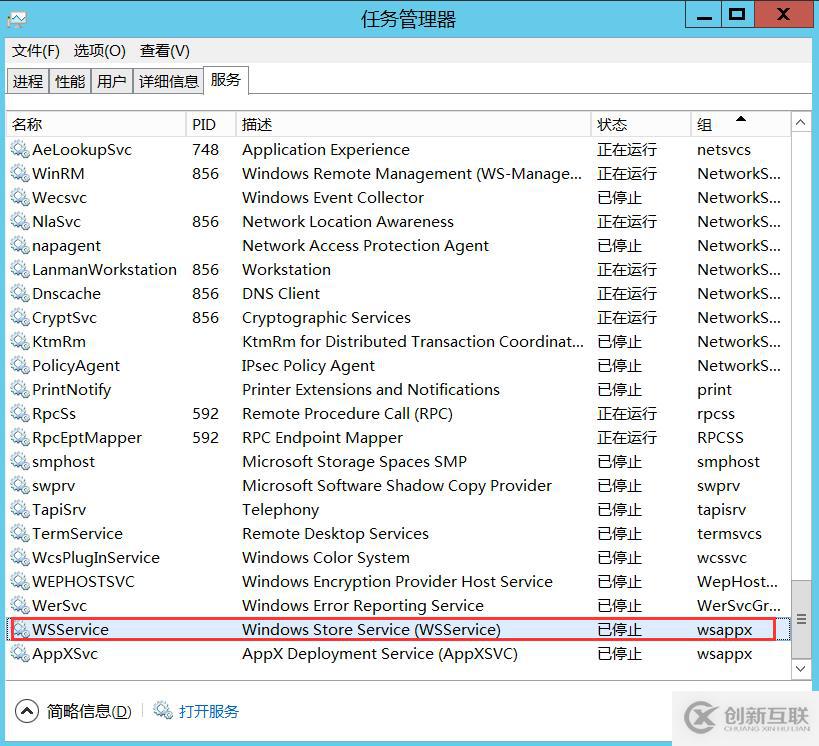Click the scrollbar down arrow
819x746 pixels.
pos(803,668)
